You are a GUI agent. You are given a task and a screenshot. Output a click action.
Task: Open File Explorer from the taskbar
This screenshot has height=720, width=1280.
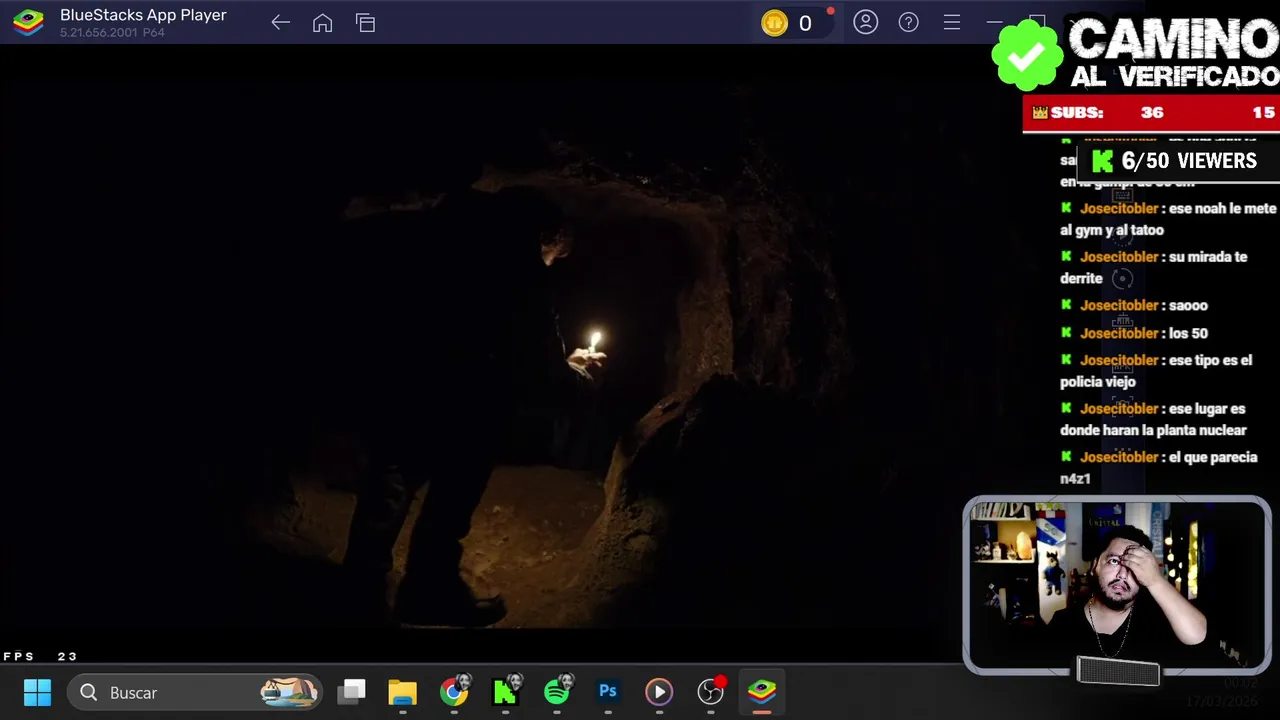point(402,692)
